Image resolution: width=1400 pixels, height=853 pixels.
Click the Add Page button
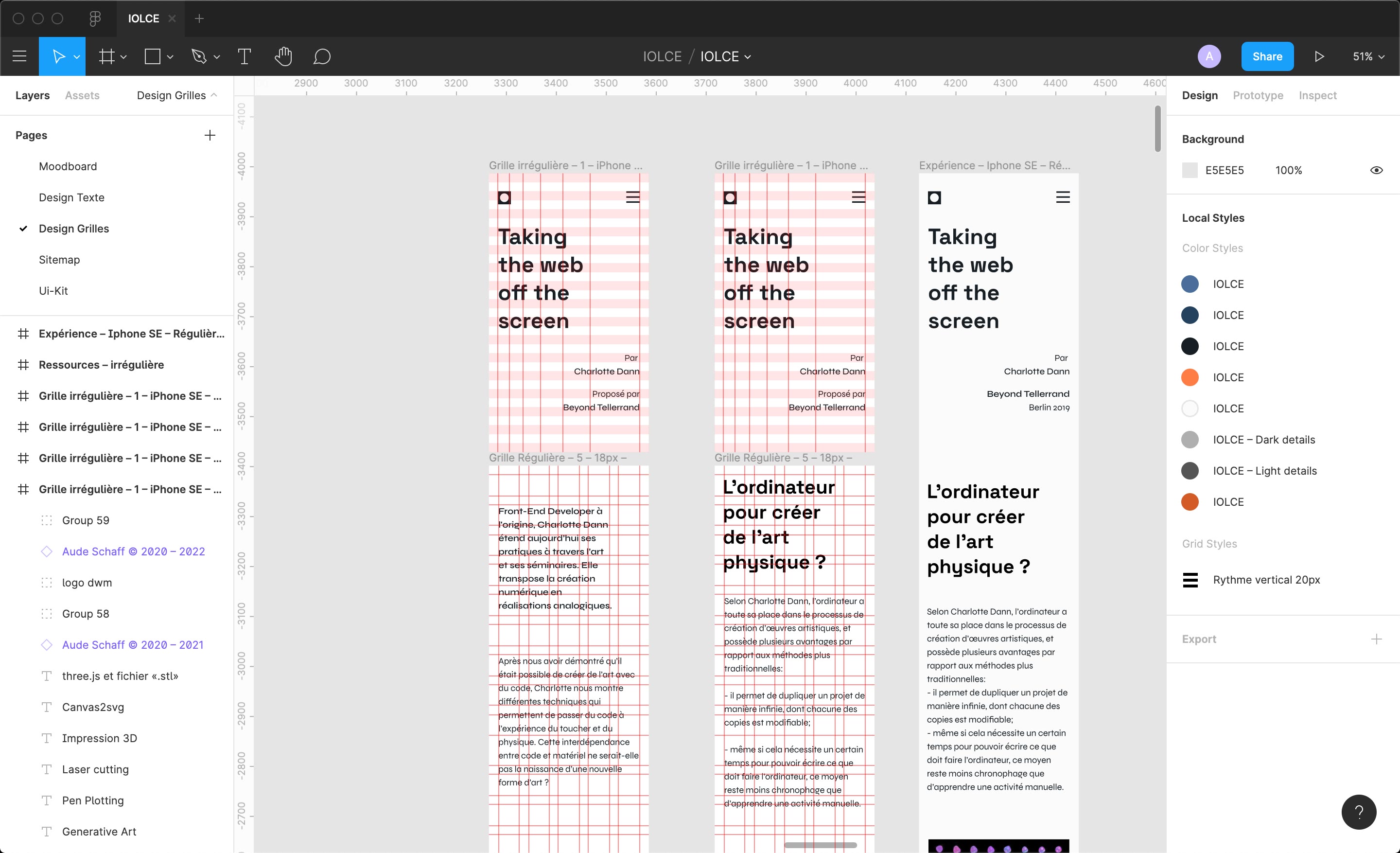[x=209, y=135]
